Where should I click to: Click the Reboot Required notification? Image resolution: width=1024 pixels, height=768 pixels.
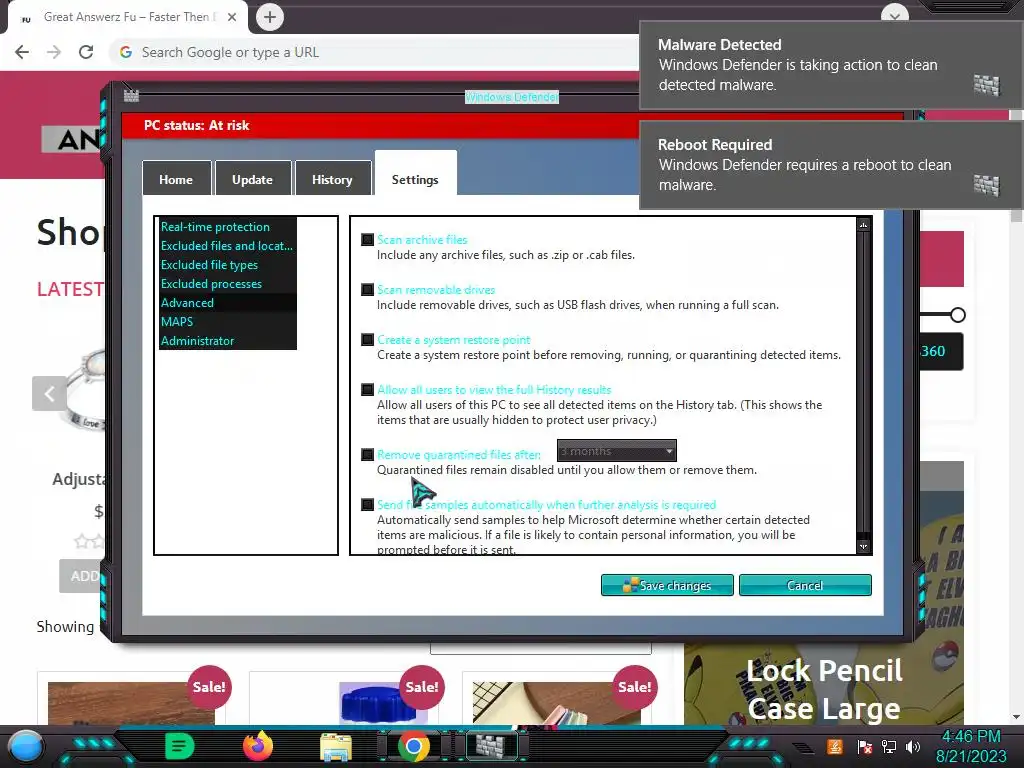coord(831,165)
